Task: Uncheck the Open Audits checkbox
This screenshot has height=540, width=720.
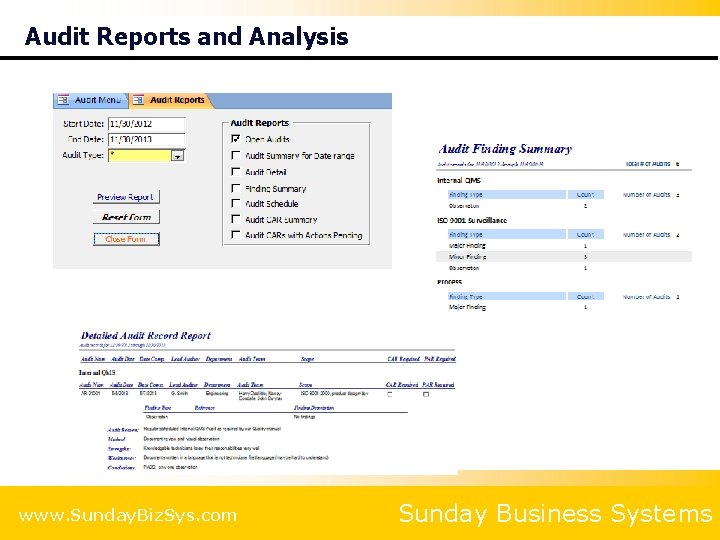Action: (236, 139)
